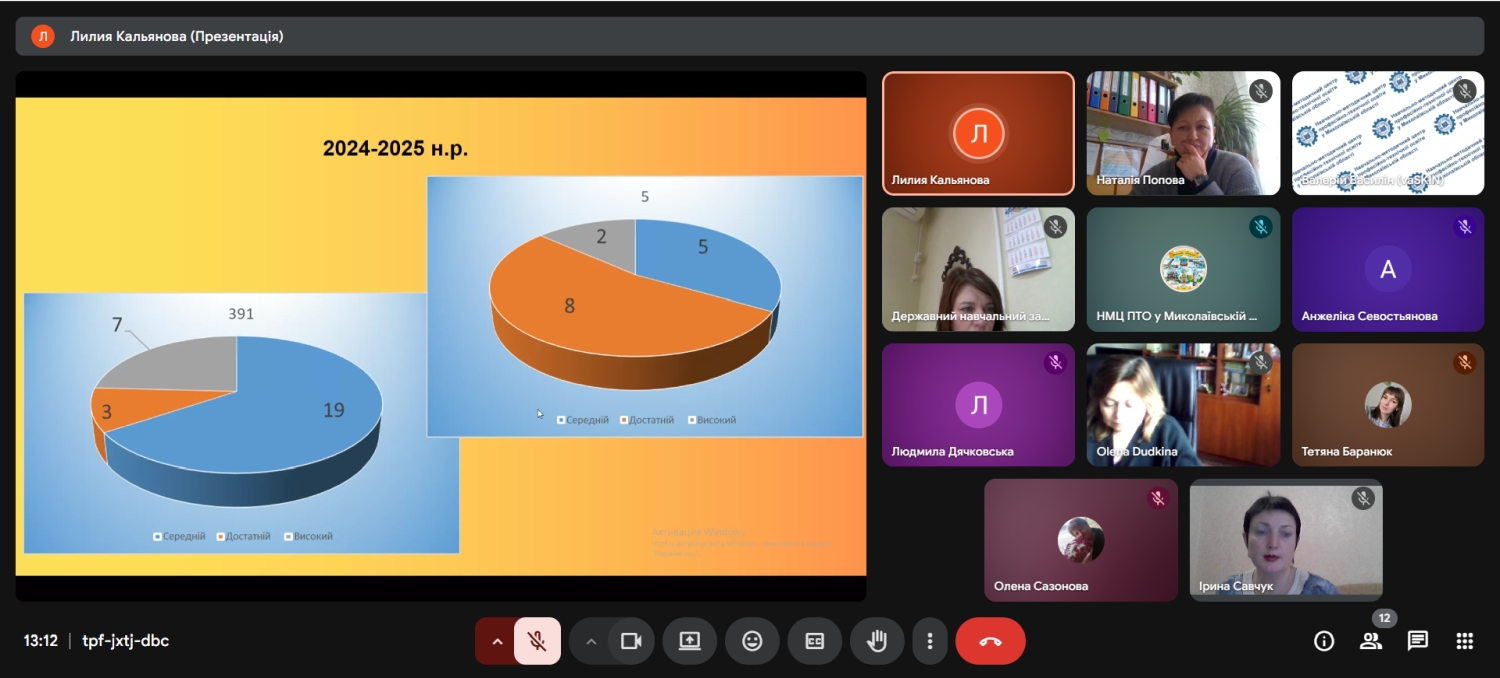Select Людмила Дячковська participant tile

point(978,405)
